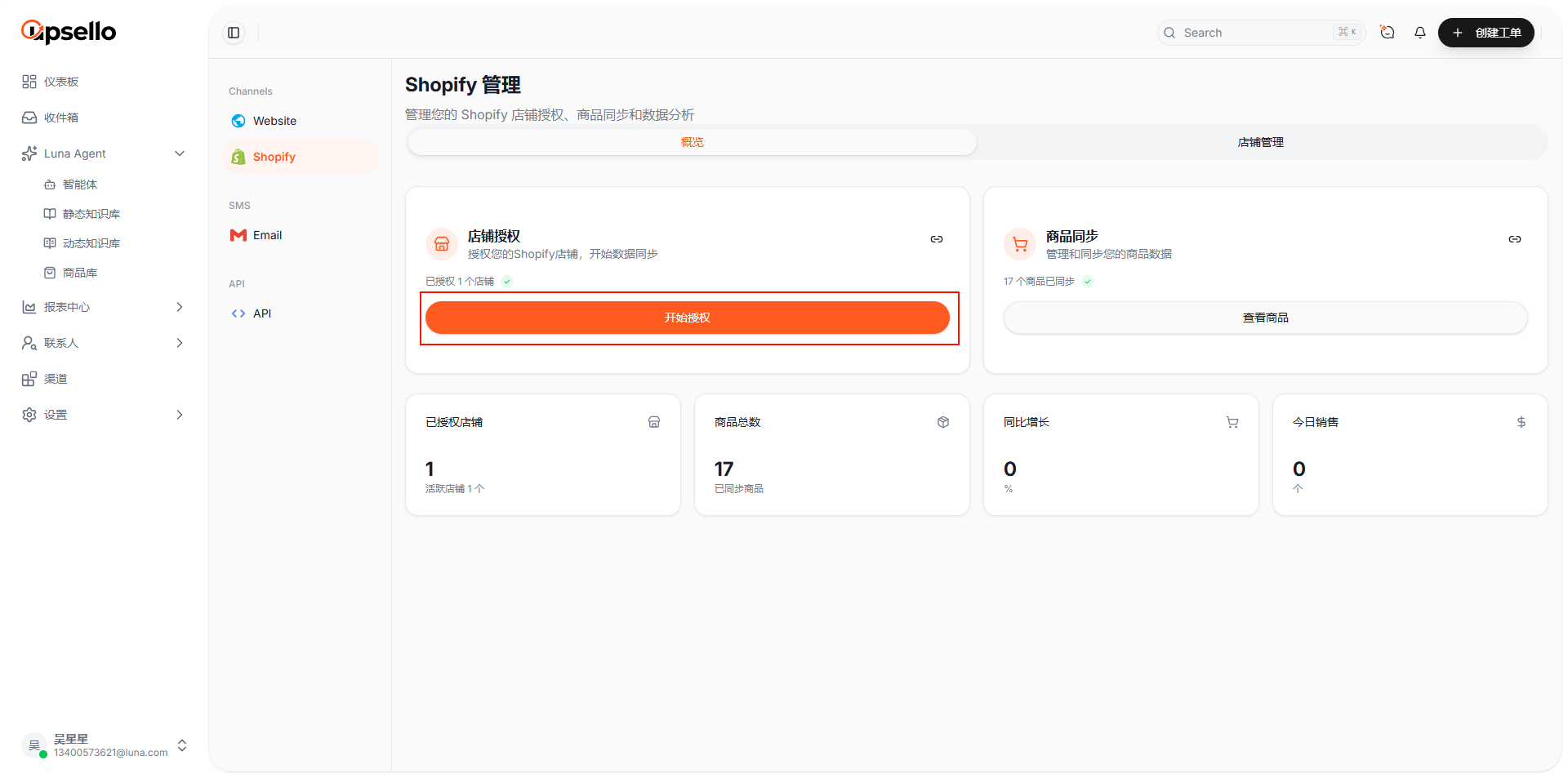This screenshot has width=1568, height=778.
Task: Click the 活跃店铺 1 个 text
Action: (455, 489)
